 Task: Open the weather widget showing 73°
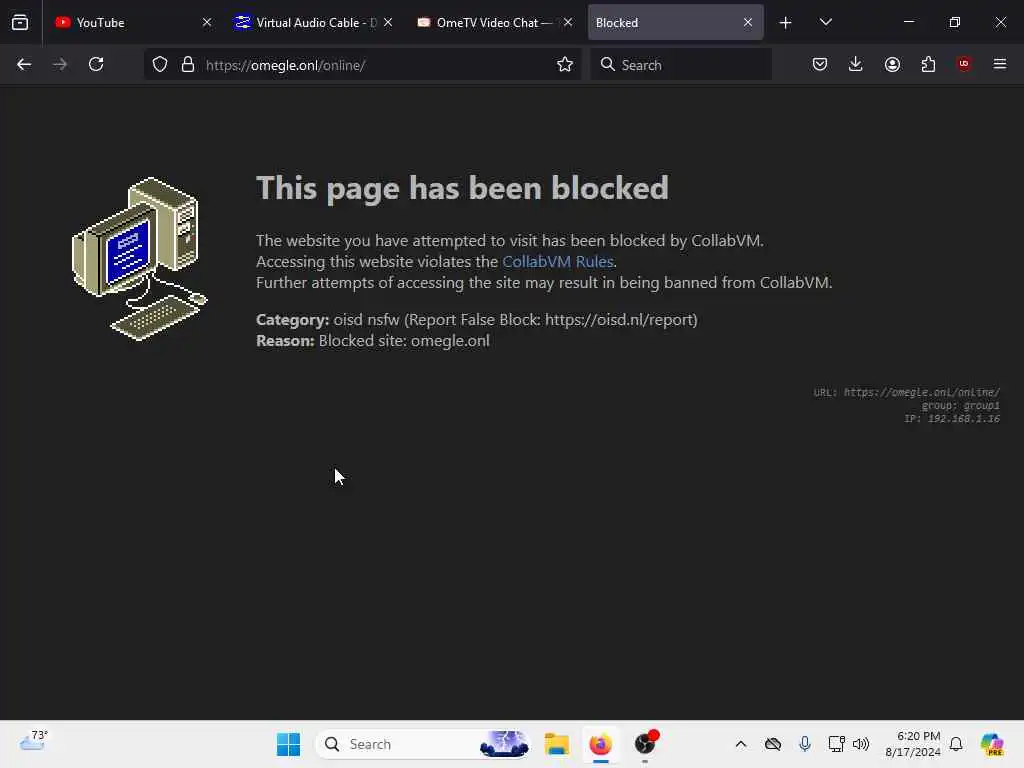[34, 743]
